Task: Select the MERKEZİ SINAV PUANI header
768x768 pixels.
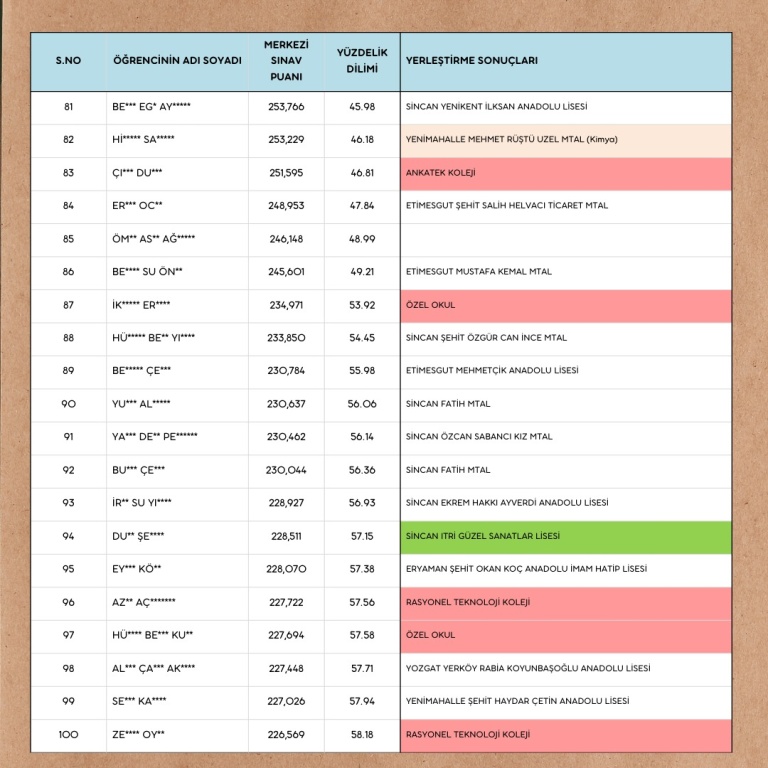Action: 286,61
